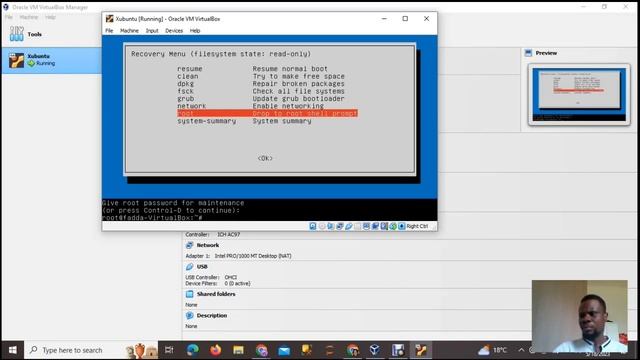Click the USB devices indicator in VM status bar

349,226
